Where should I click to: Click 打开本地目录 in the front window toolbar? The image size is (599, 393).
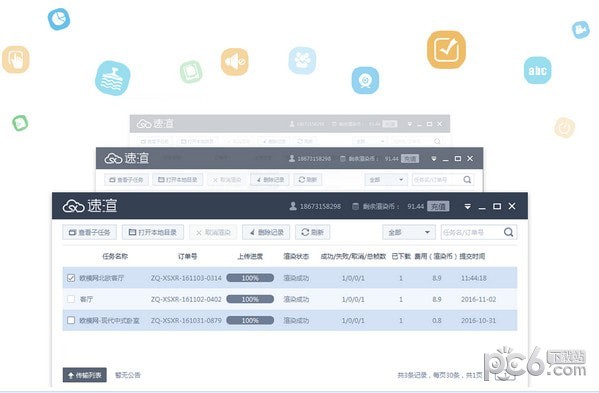click(153, 232)
